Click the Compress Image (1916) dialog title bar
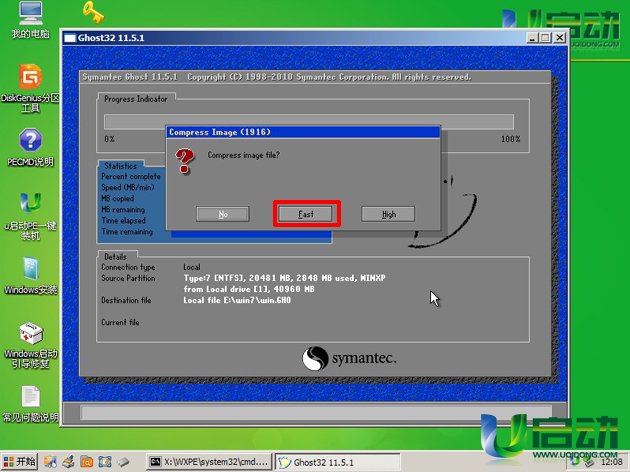 pyautogui.click(x=303, y=132)
